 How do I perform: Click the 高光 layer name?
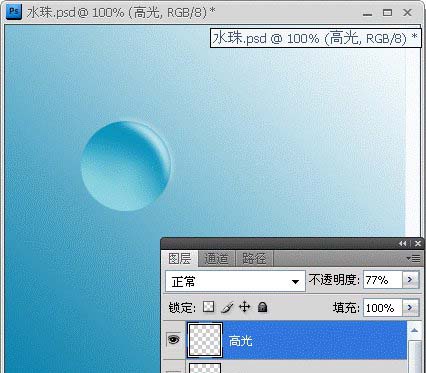tap(241, 341)
